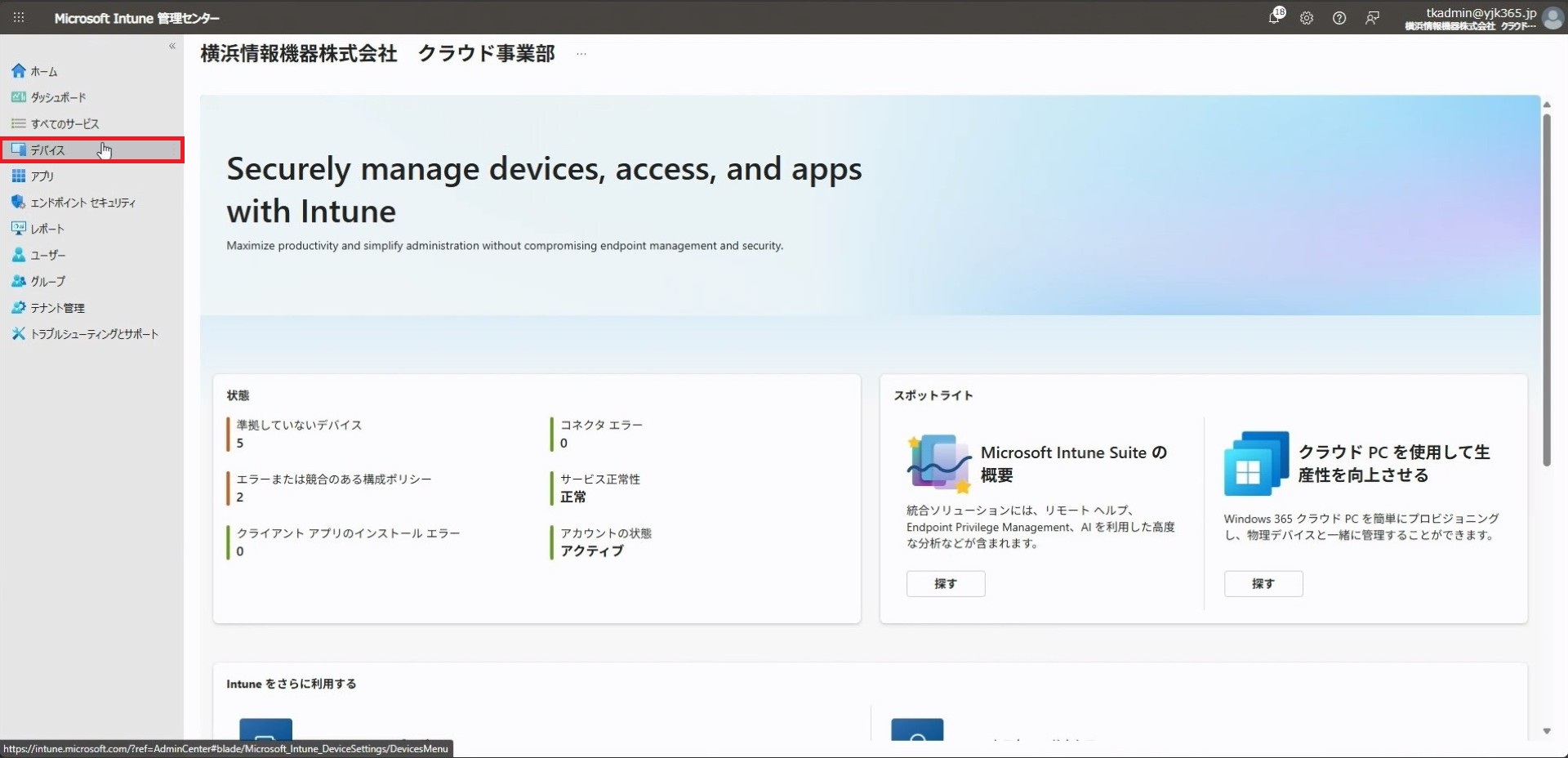The height and width of the screenshot is (758, 1568).
Task: Click the Windows 365 cloud PC thumbnail
Action: 1256,463
